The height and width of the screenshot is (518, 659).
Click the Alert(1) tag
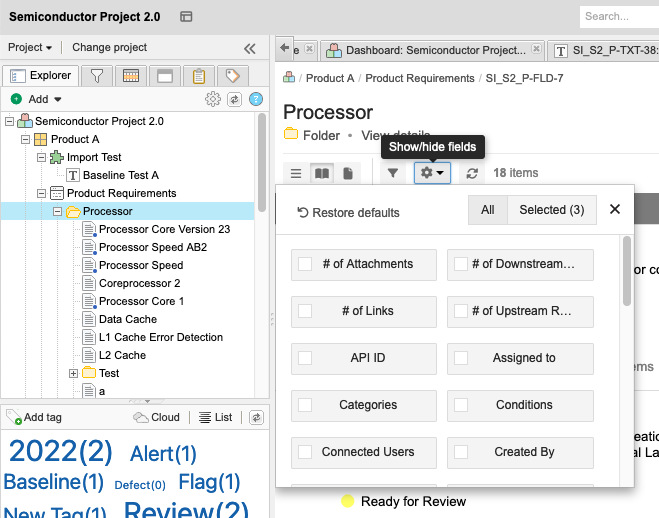163,454
